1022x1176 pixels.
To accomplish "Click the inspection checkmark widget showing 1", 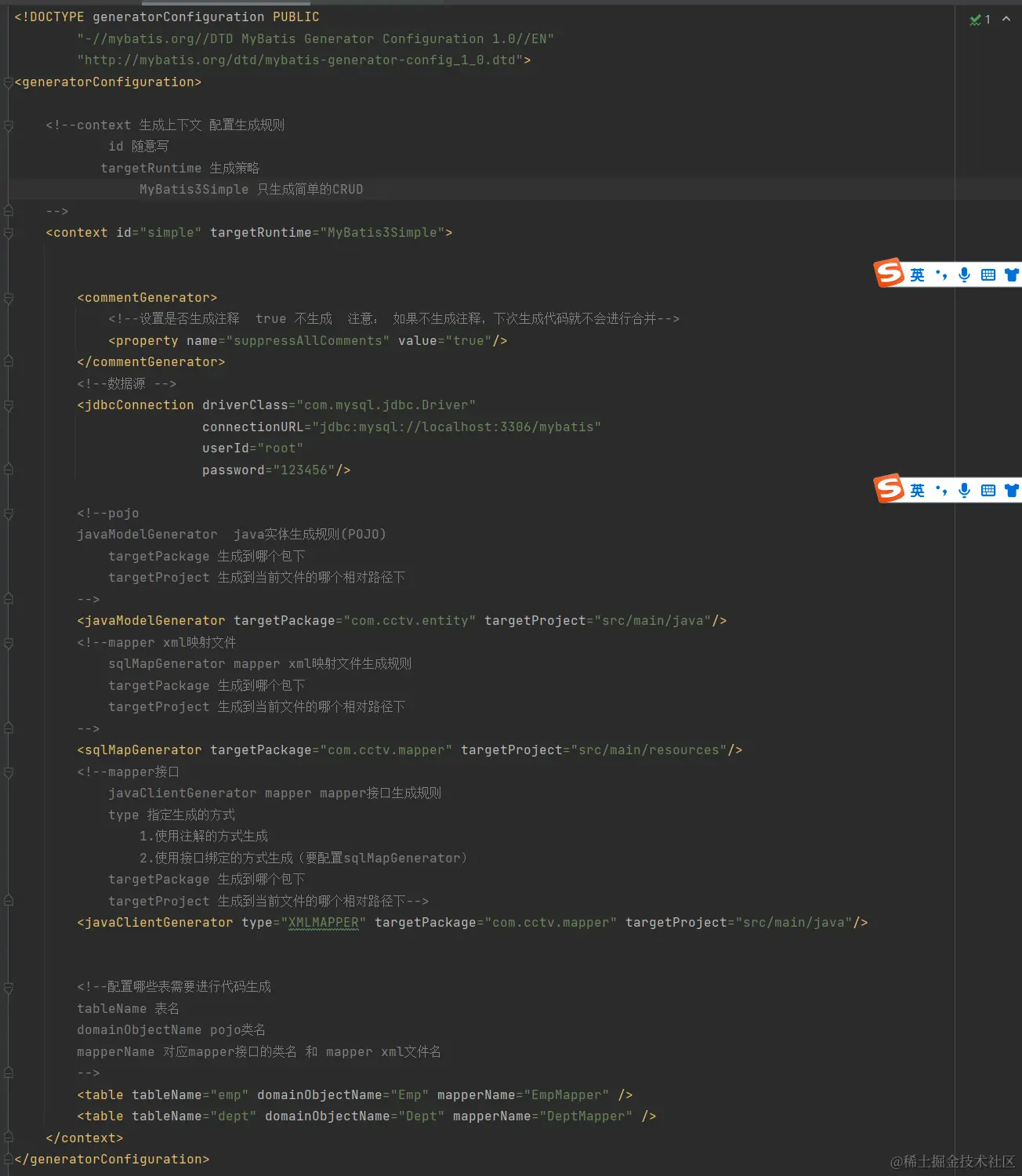I will [980, 20].
